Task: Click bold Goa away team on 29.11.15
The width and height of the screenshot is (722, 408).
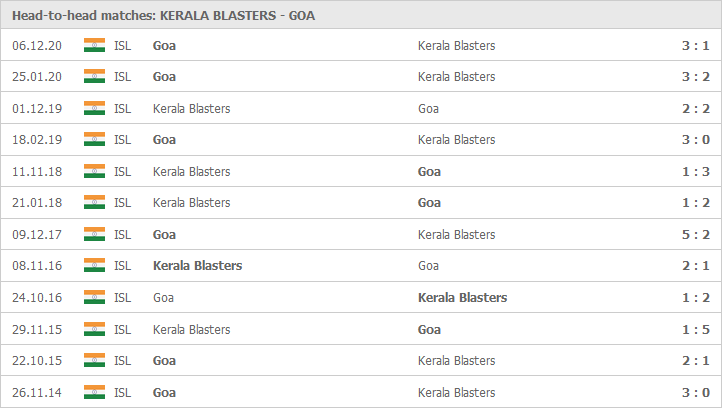Action: tap(429, 329)
